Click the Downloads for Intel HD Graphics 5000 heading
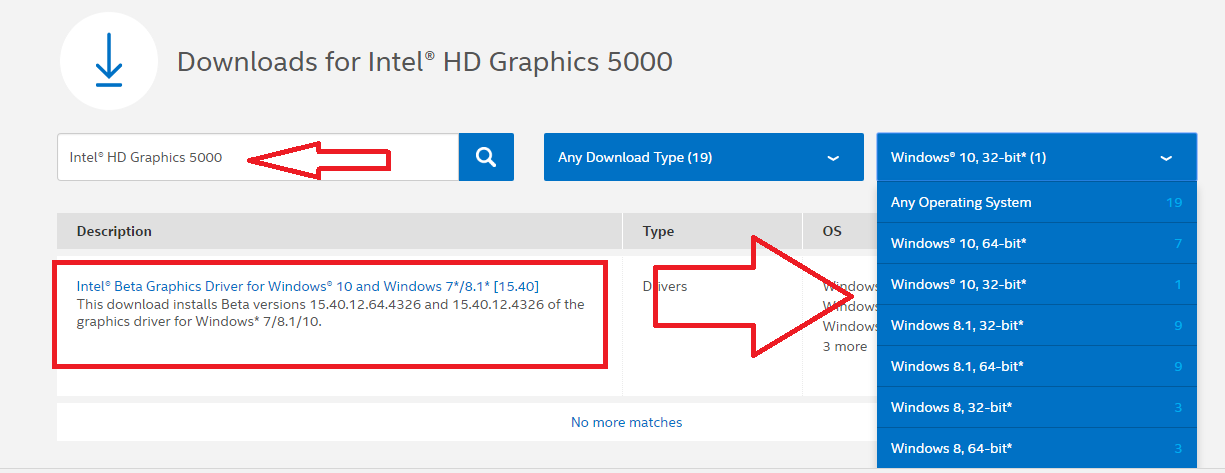1225x473 pixels. [424, 62]
